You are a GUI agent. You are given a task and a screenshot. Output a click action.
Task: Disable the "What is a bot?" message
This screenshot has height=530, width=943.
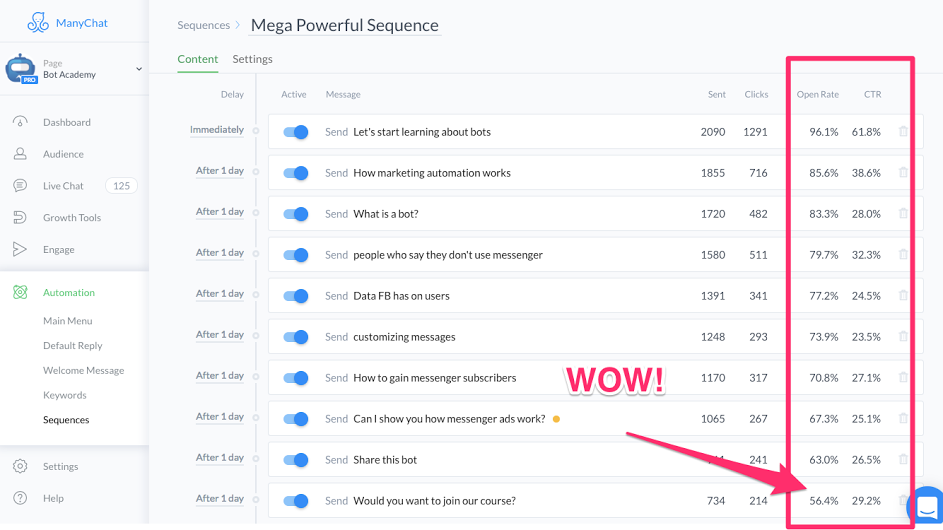295,214
